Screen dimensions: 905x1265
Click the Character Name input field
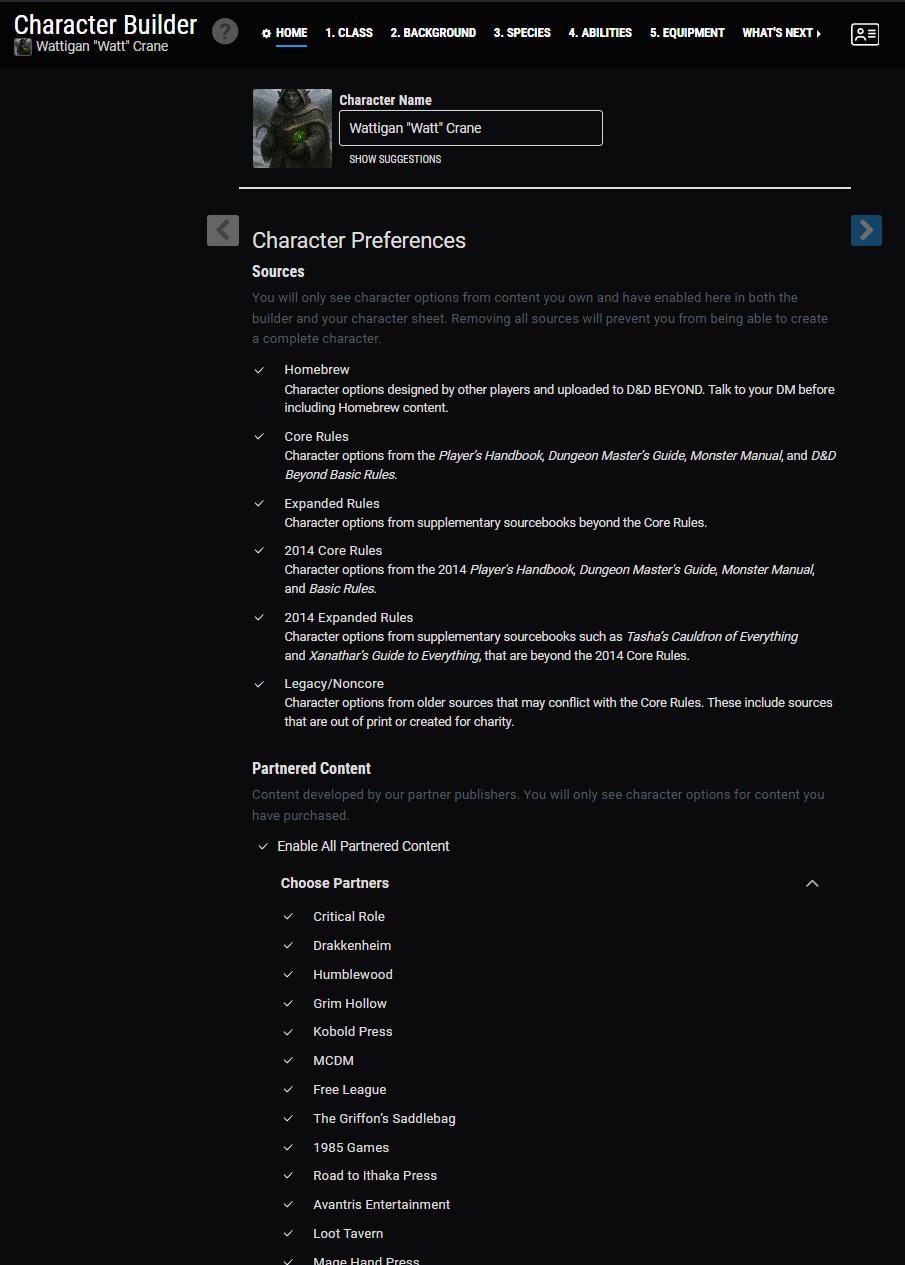pyautogui.click(x=471, y=128)
